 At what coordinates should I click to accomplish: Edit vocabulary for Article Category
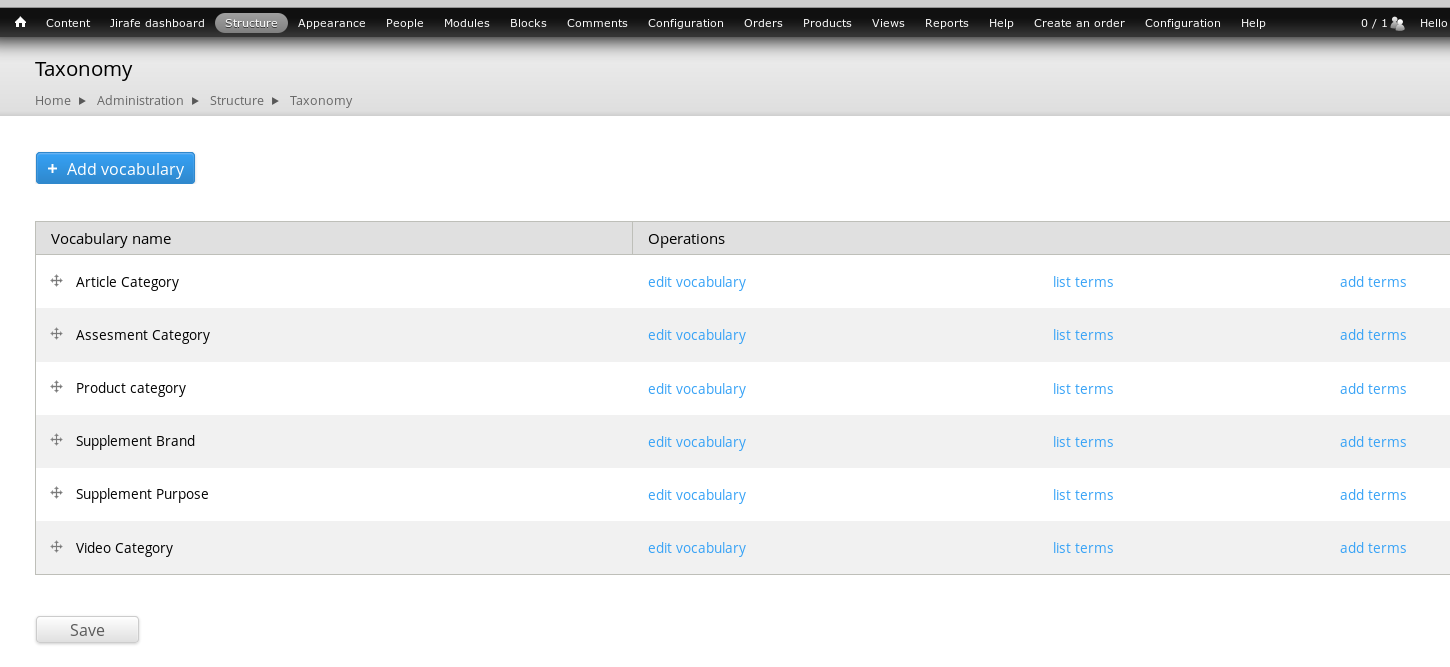click(x=697, y=282)
